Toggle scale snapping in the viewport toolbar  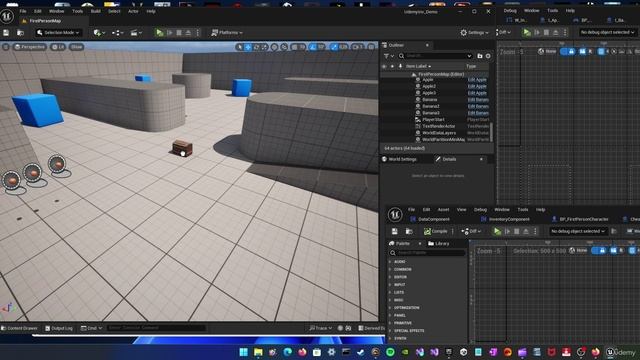(x=334, y=47)
